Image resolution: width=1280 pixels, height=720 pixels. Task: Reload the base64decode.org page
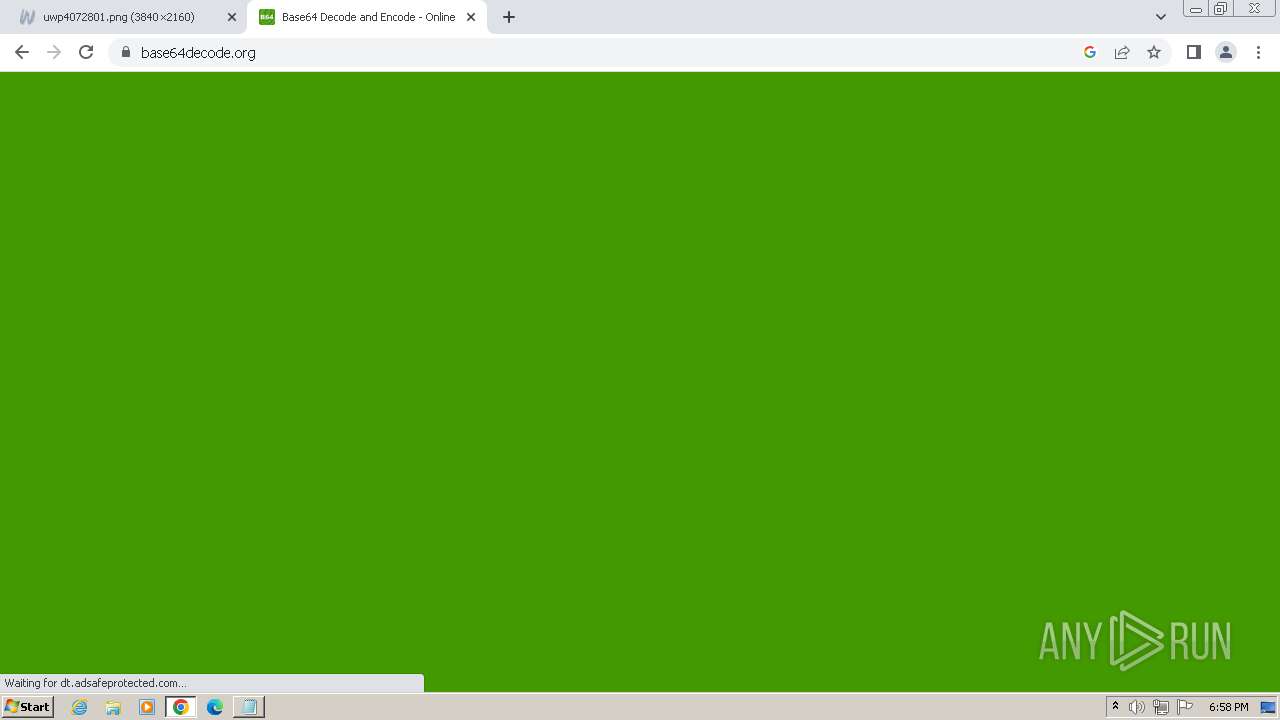[x=86, y=52]
